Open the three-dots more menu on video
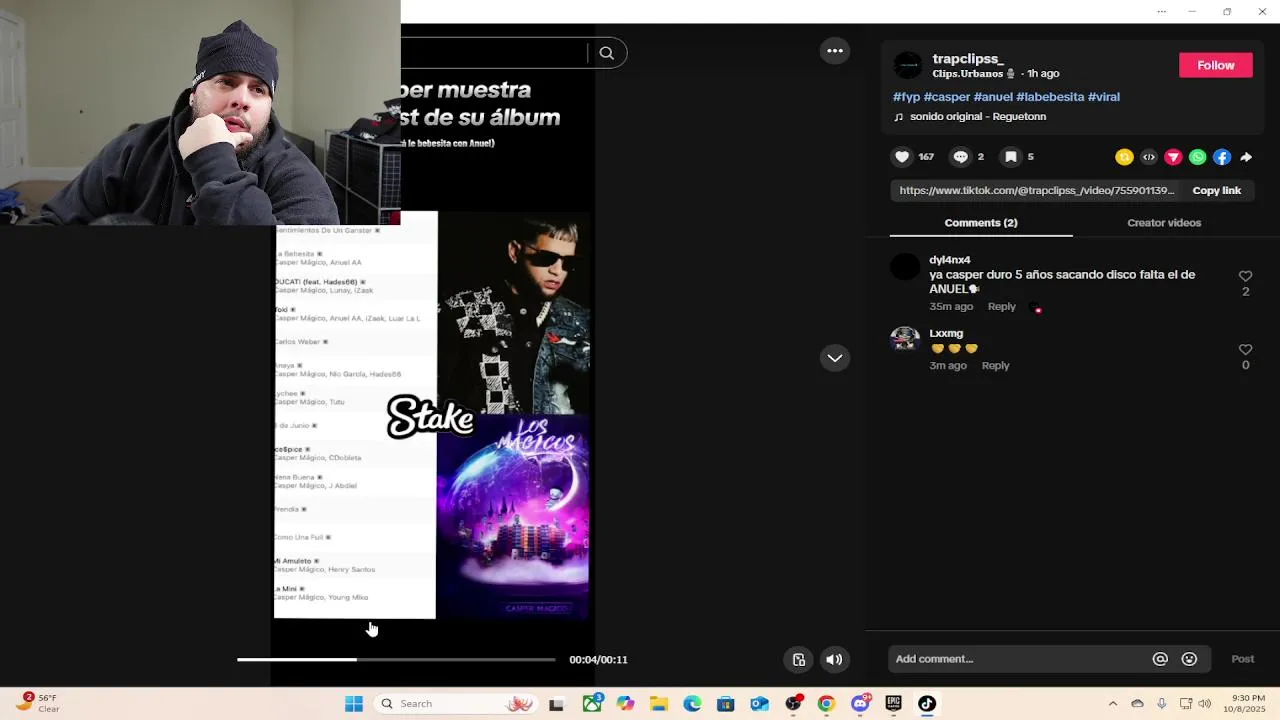The width and height of the screenshot is (1280, 720). coord(835,51)
